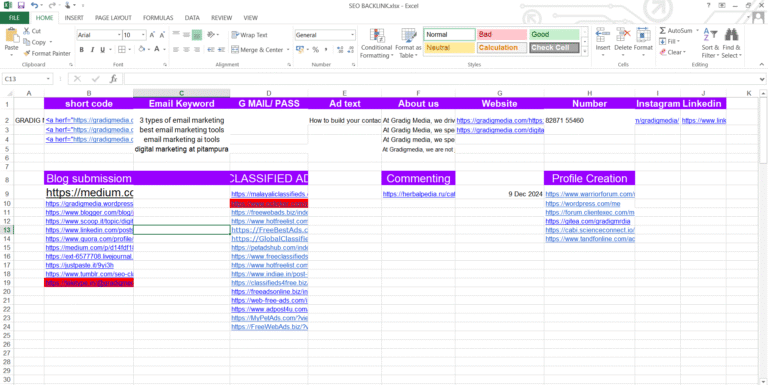
Task: Toggle Bold formatting
Action: click(x=82, y=49)
